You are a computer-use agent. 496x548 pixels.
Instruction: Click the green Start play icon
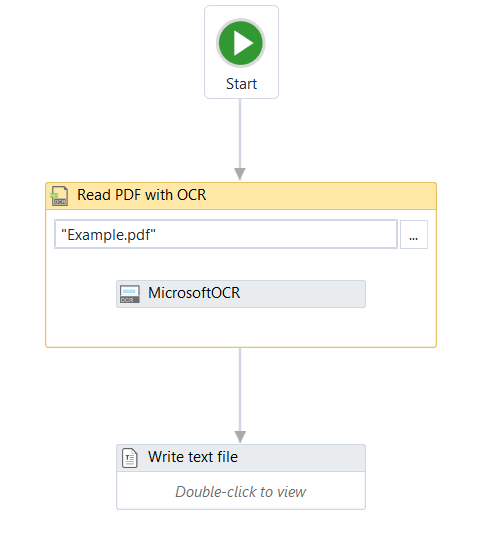[x=240, y=43]
